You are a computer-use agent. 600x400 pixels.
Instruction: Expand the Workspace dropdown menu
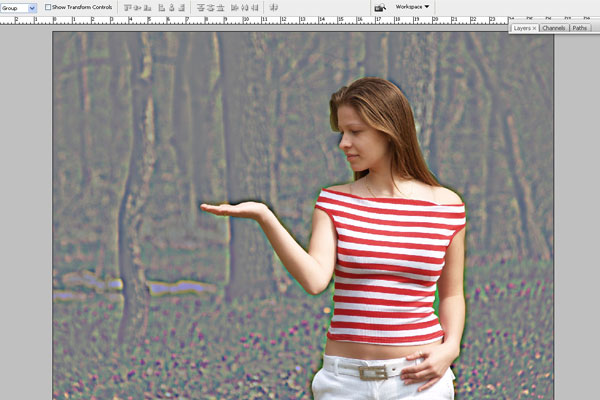coord(413,6)
